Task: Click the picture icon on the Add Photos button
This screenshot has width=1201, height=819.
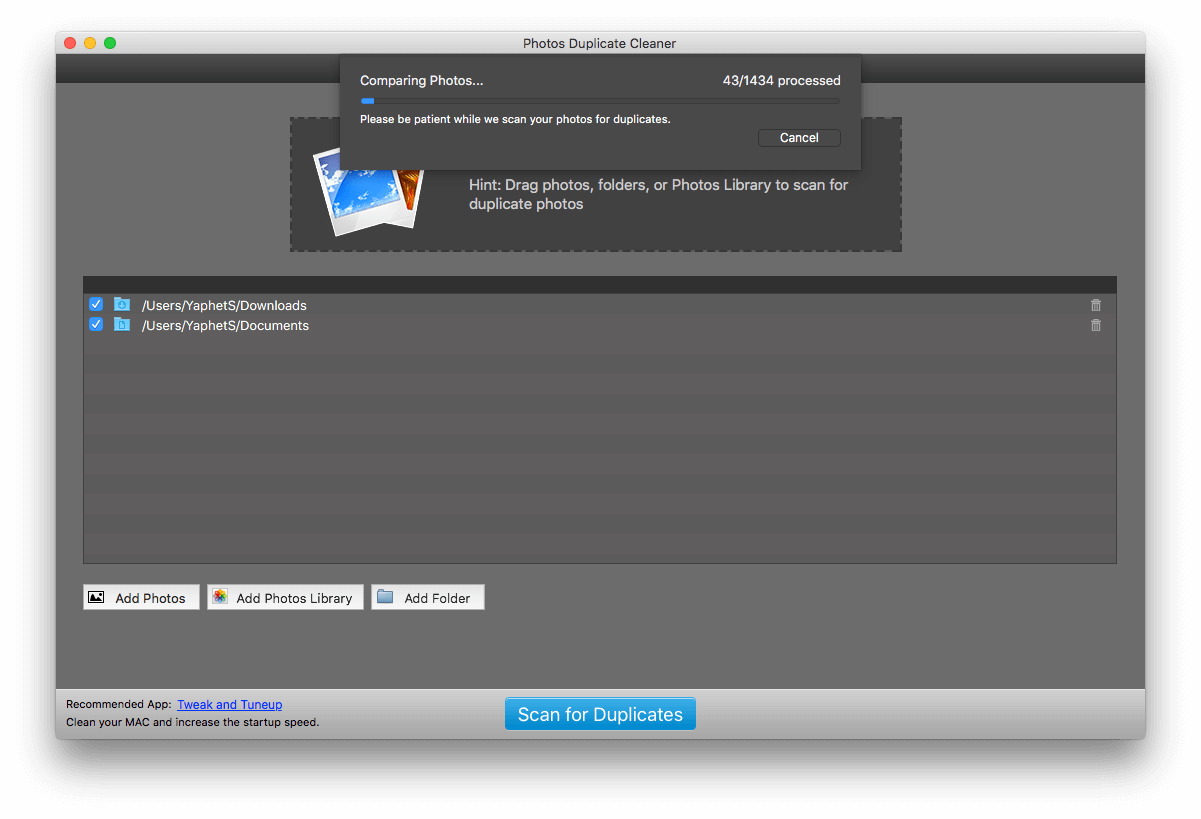Action: tap(96, 597)
